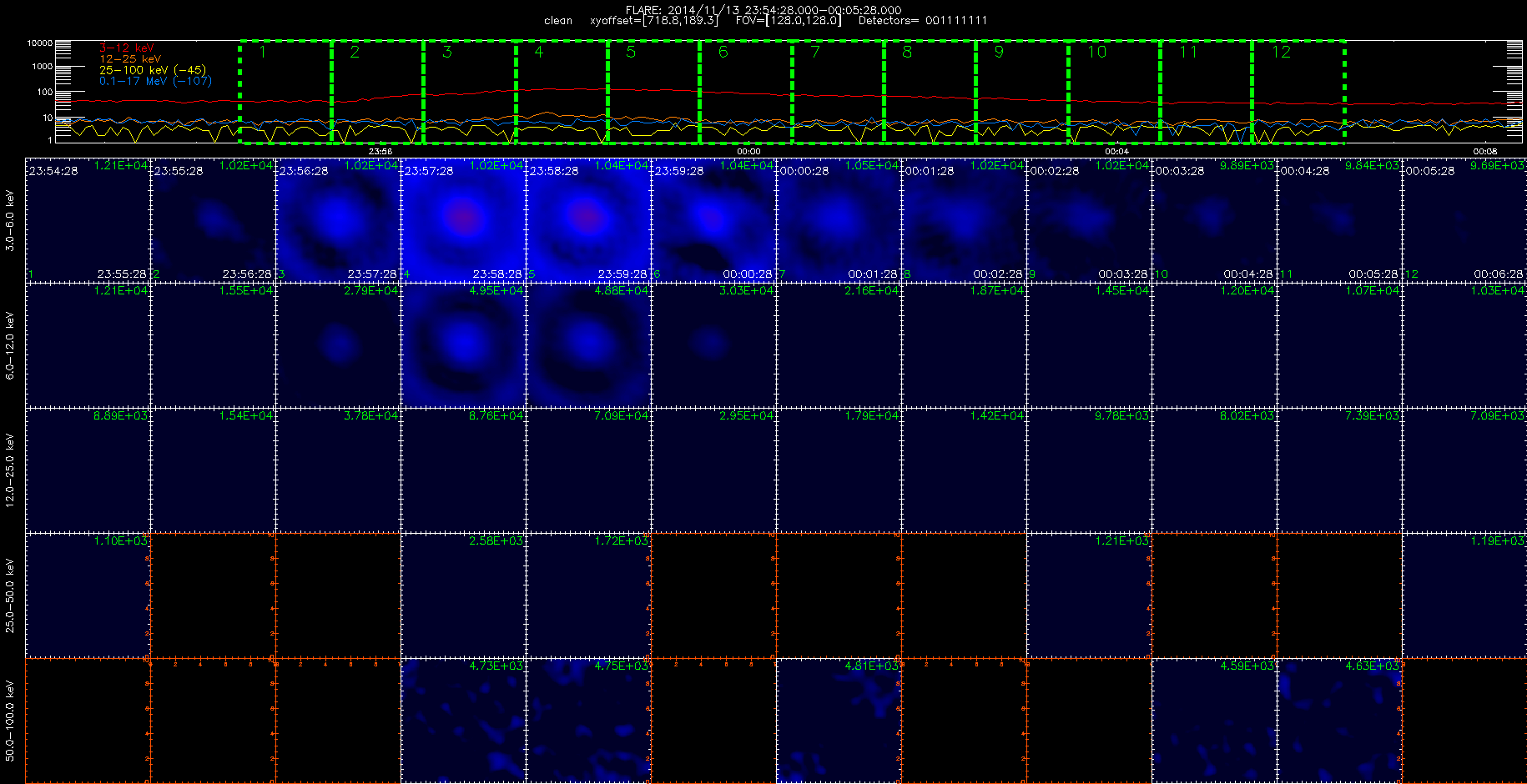The height and width of the screenshot is (784, 1527).
Task: Click the 2.95E+04 peak value
Action: [x=747, y=415]
